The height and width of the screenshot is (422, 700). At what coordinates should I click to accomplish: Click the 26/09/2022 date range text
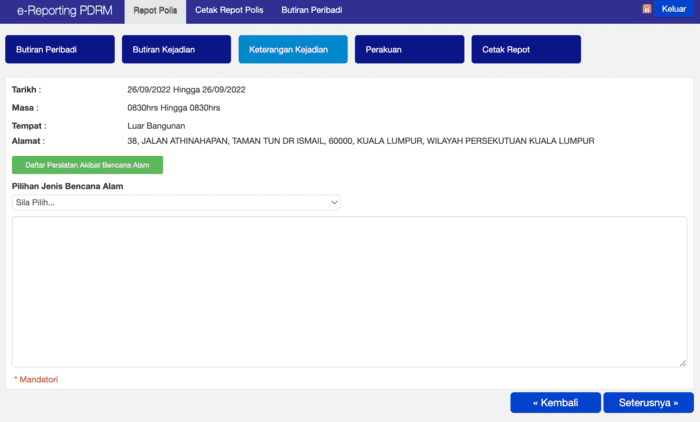click(x=186, y=90)
